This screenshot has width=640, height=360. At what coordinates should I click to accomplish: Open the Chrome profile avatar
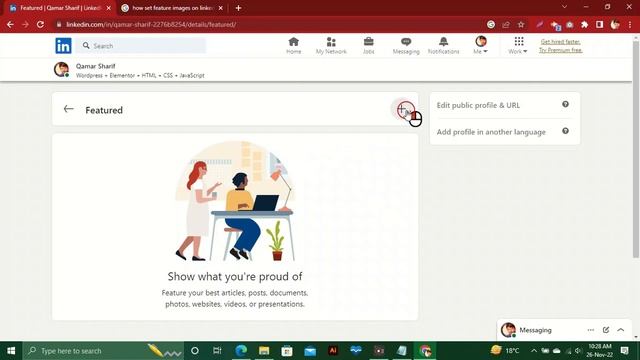click(x=615, y=24)
